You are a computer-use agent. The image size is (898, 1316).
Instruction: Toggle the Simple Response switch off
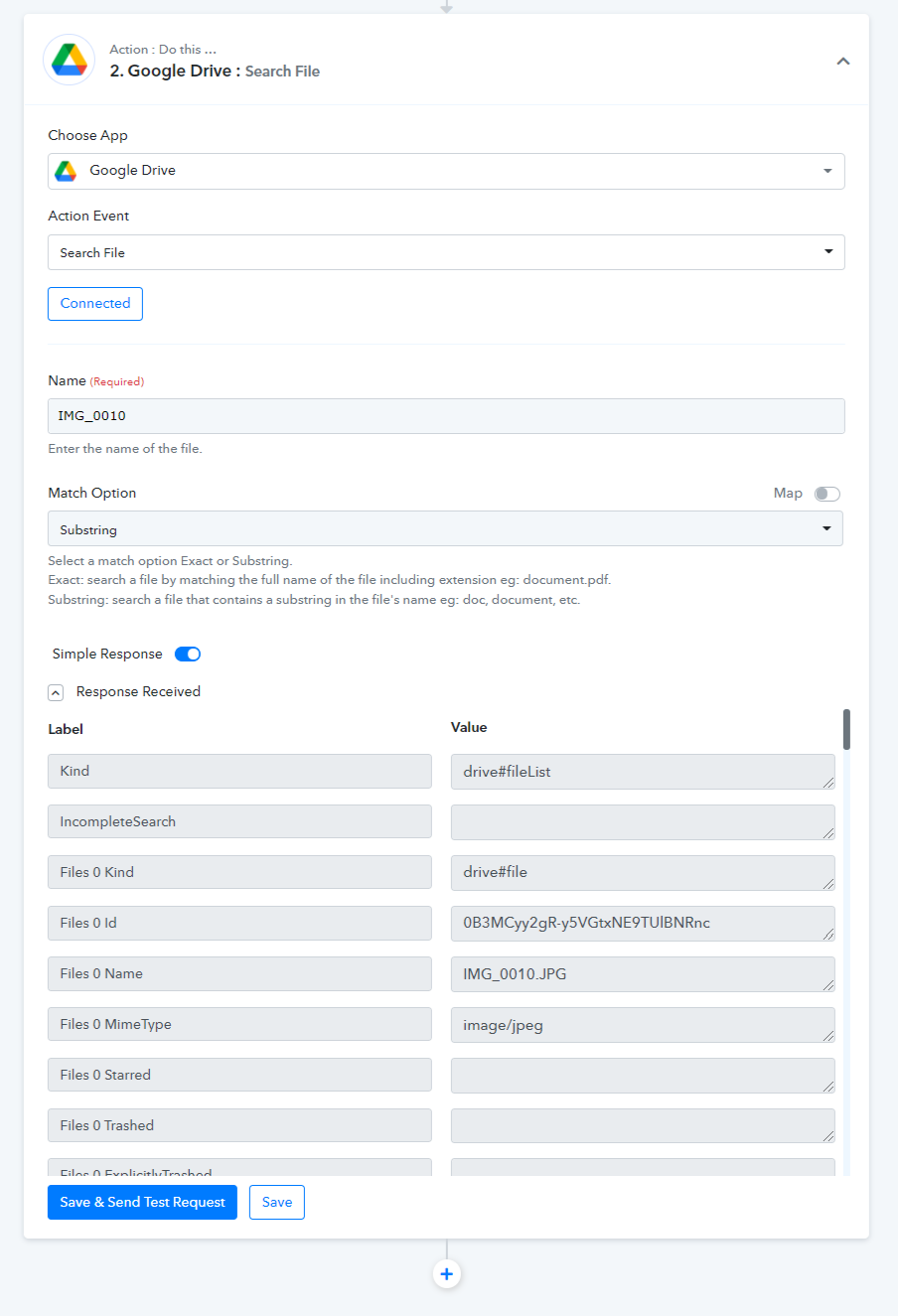click(188, 654)
